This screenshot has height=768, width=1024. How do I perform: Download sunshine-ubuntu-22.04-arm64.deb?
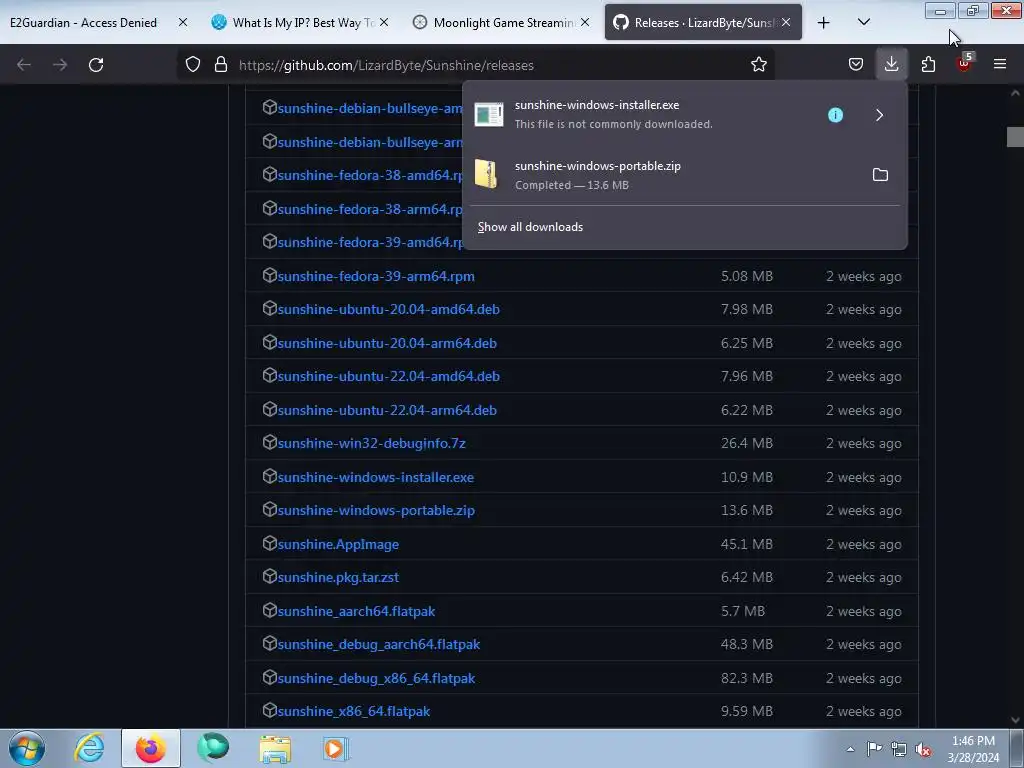(387, 411)
